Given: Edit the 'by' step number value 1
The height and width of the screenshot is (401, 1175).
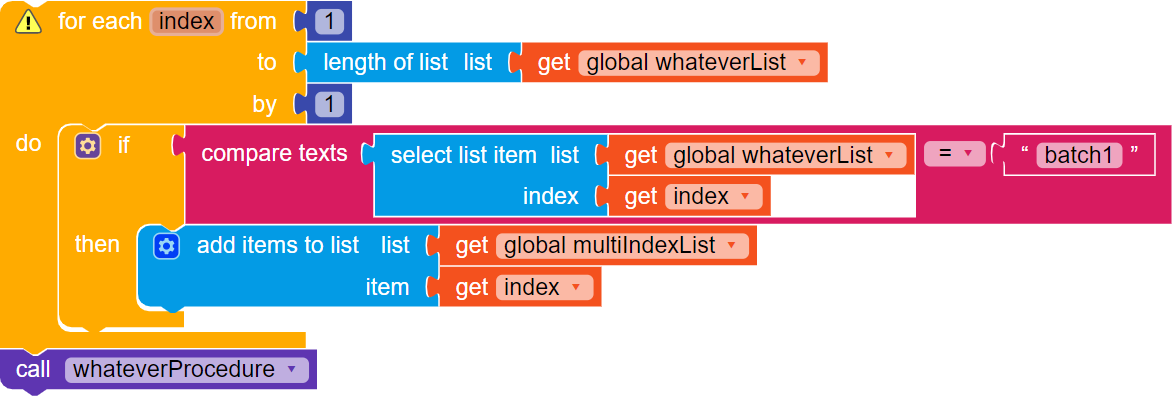Looking at the screenshot, I should pos(329,104).
